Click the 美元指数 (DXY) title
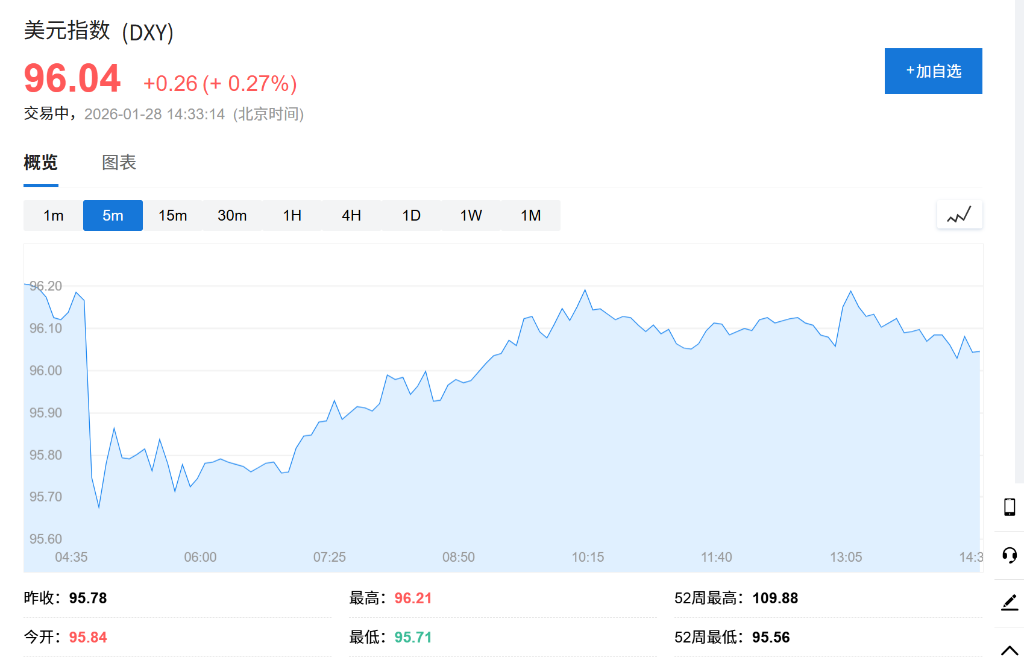Image resolution: width=1024 pixels, height=672 pixels. coord(100,32)
